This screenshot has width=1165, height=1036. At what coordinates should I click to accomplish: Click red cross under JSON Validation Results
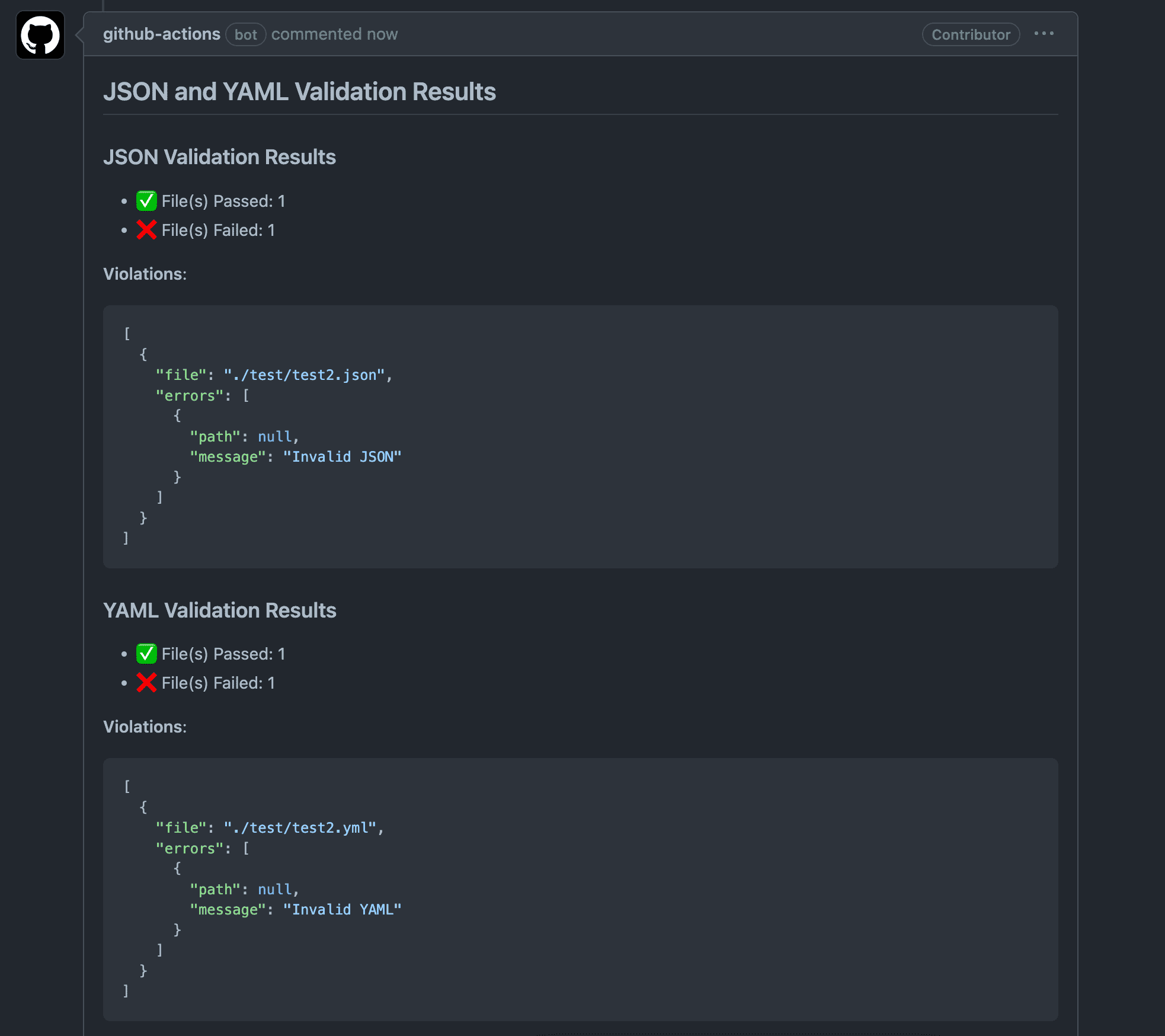click(x=146, y=230)
